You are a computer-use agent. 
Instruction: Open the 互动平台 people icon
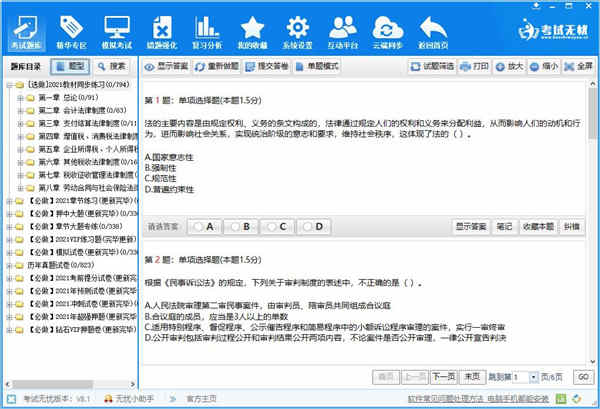[x=343, y=33]
